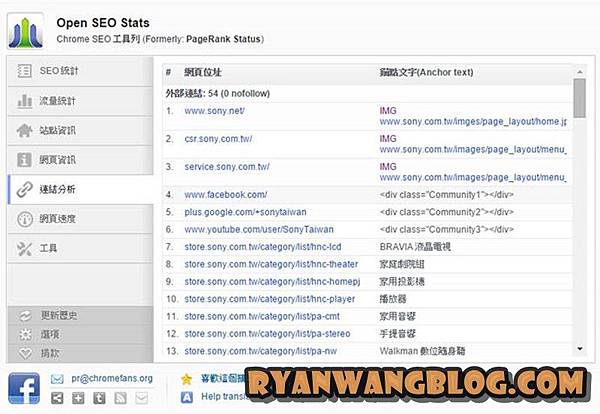Click the scrollbar up arrow

(580, 72)
